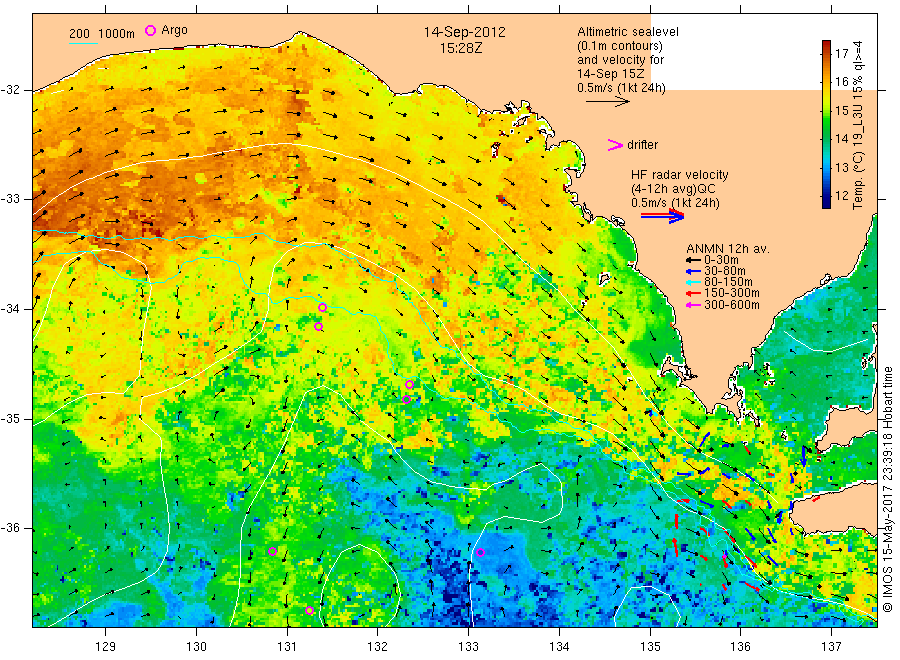Screen dimensions: 900x660
Task: Click the color bar tick label '15'
Action: click(842, 110)
